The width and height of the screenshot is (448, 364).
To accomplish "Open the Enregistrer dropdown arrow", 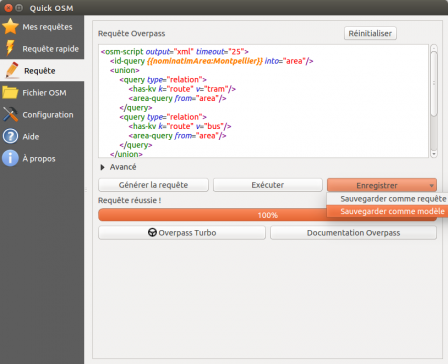I will [x=431, y=185].
